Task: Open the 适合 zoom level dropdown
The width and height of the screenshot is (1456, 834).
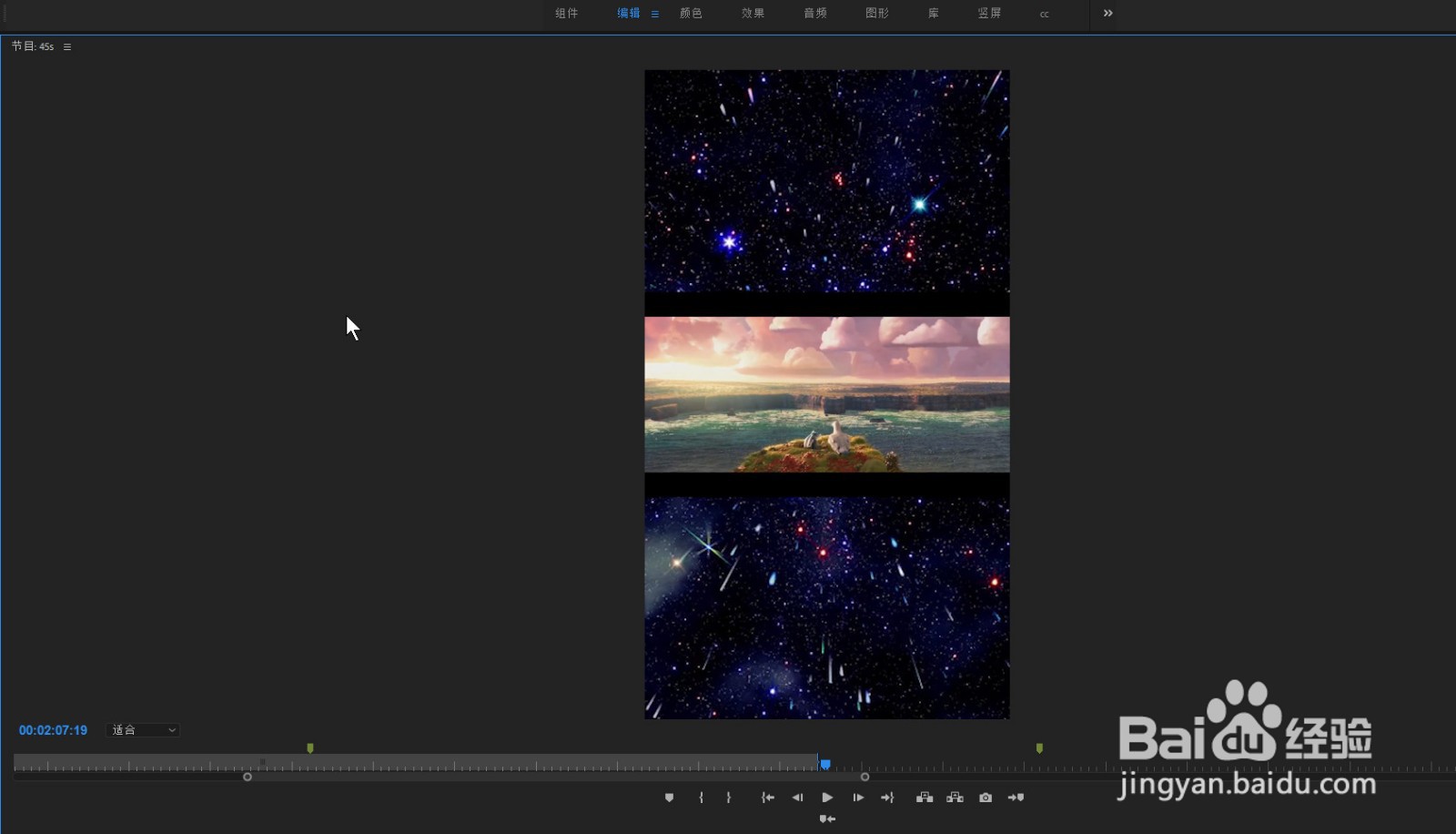Action: click(143, 730)
